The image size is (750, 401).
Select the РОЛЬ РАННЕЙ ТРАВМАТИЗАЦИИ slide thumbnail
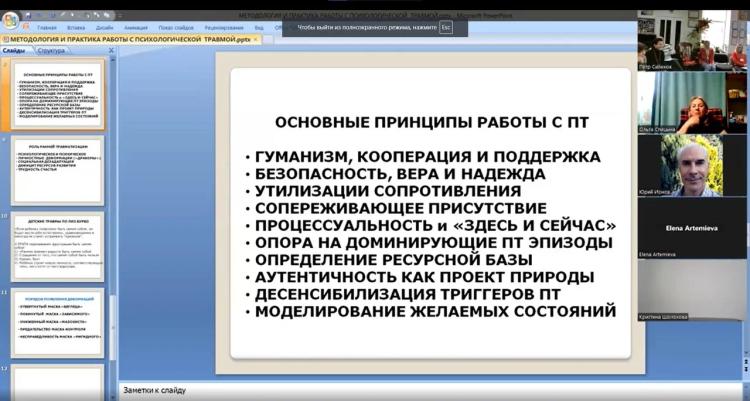click(58, 170)
